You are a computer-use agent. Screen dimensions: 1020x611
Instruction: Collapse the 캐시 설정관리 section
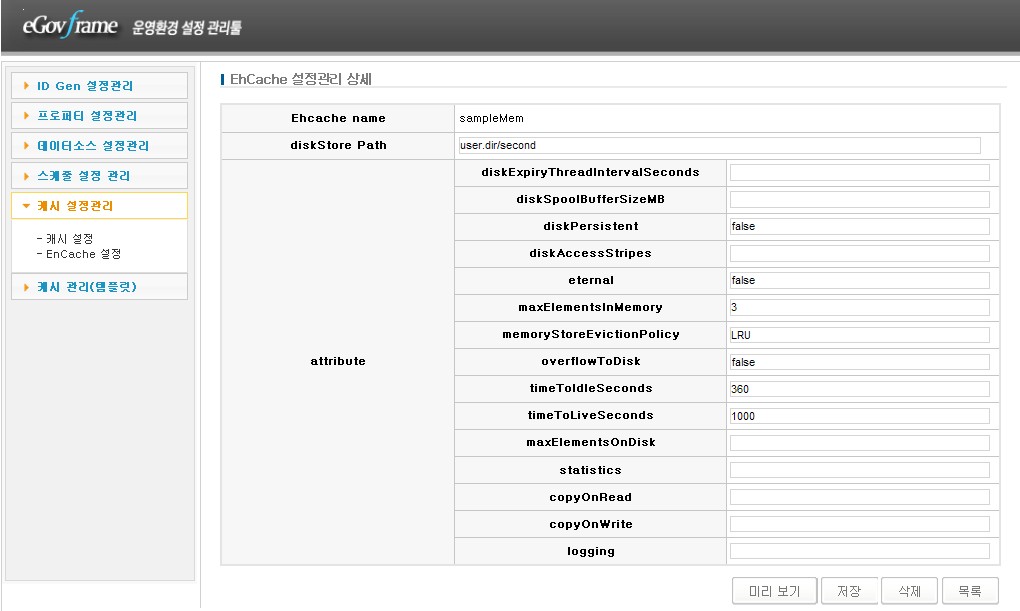click(x=98, y=206)
